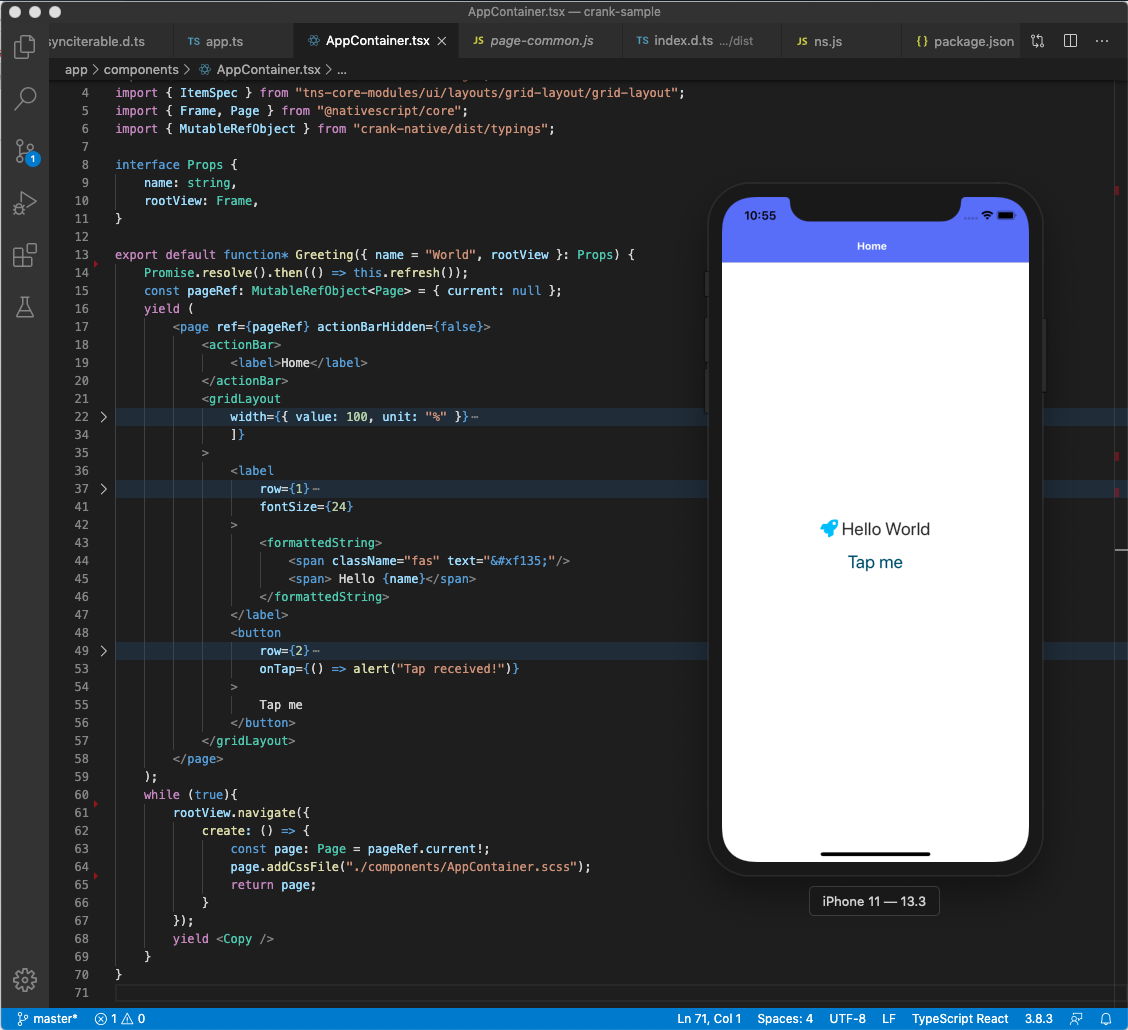Change the LF end-of-line sequence

pyautogui.click(x=888, y=1018)
